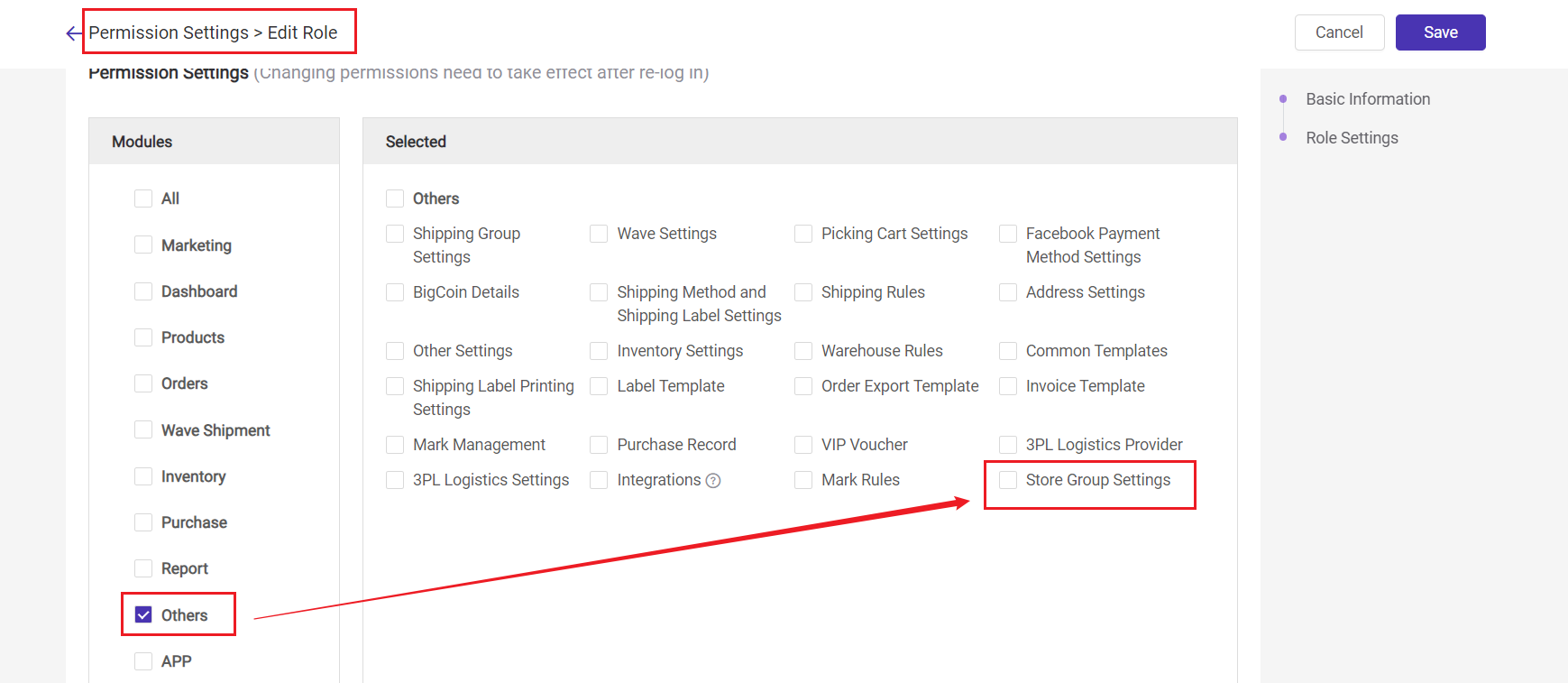Jump to the Role Settings section
The image size is (1568, 683).
pos(1352,138)
